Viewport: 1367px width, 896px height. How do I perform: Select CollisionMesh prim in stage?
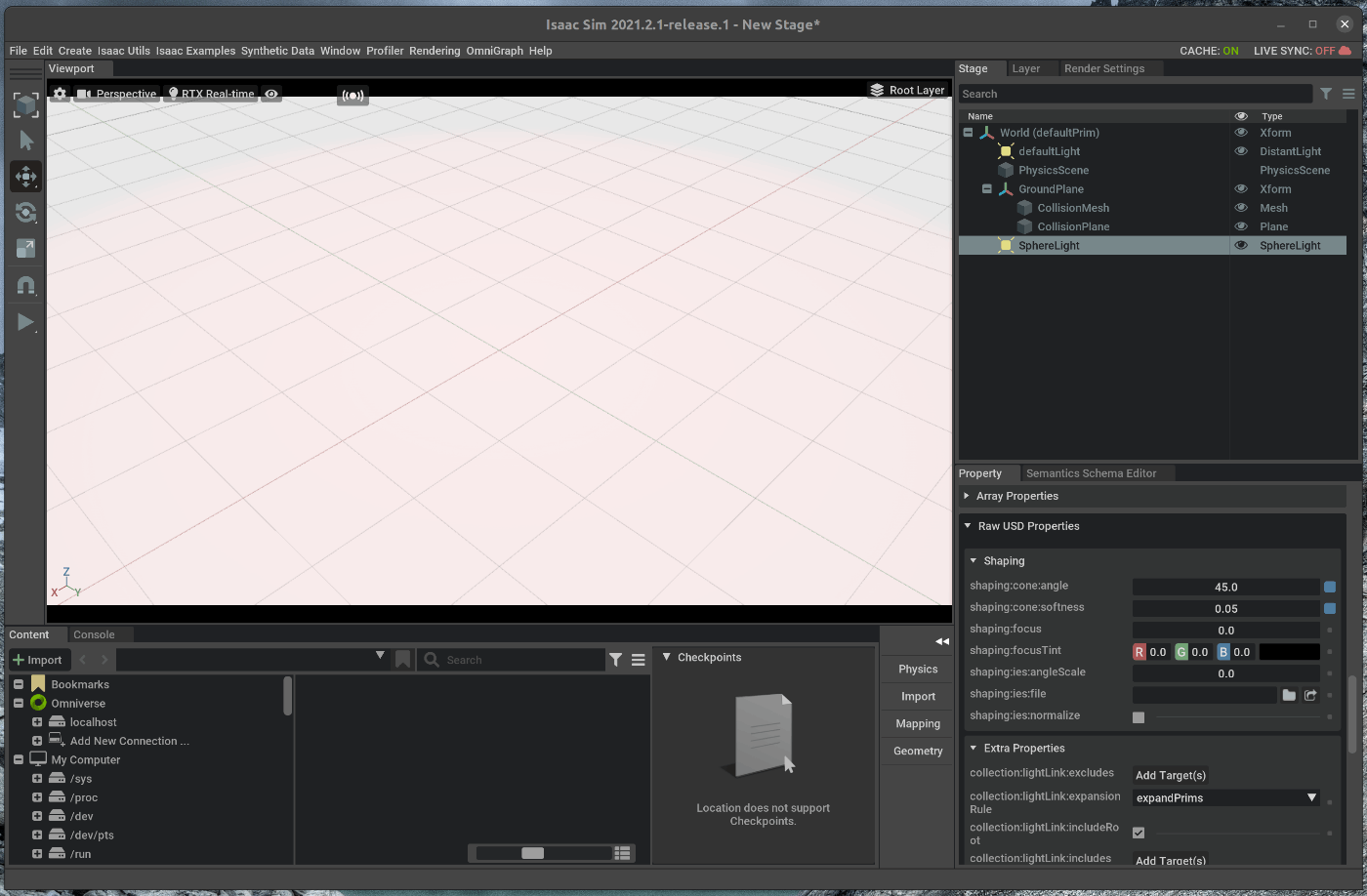(1073, 208)
